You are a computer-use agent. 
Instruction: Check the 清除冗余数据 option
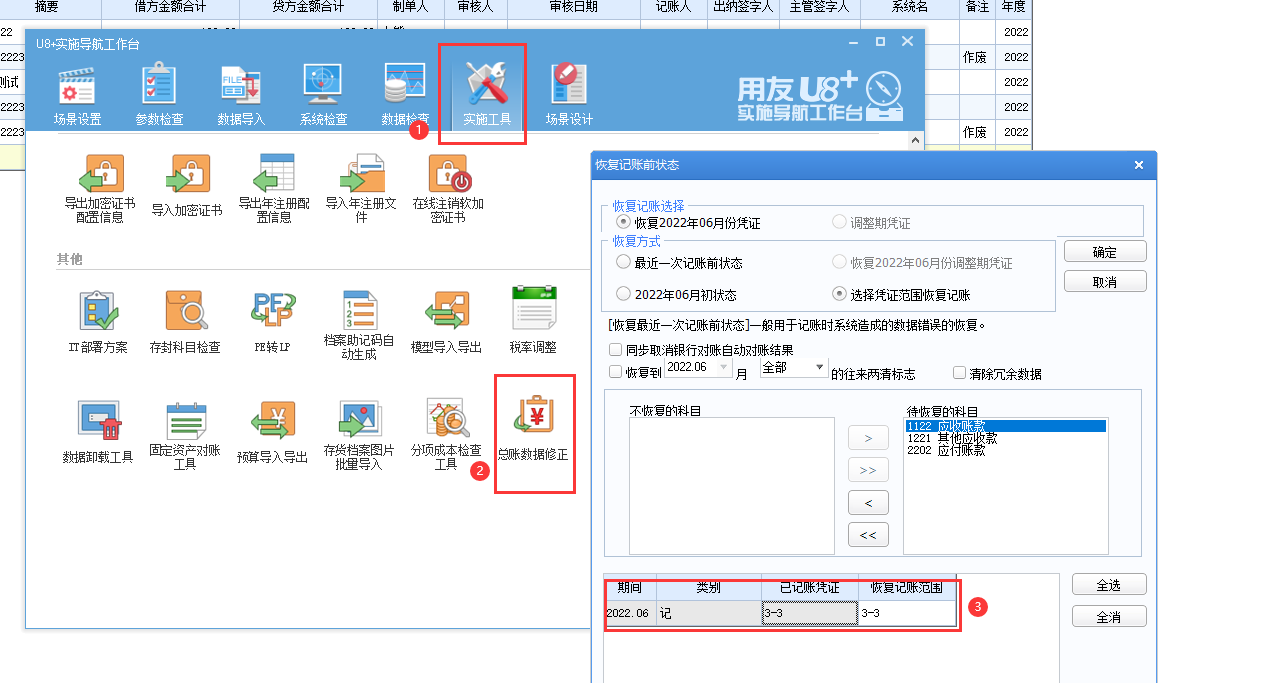pyautogui.click(x=959, y=373)
